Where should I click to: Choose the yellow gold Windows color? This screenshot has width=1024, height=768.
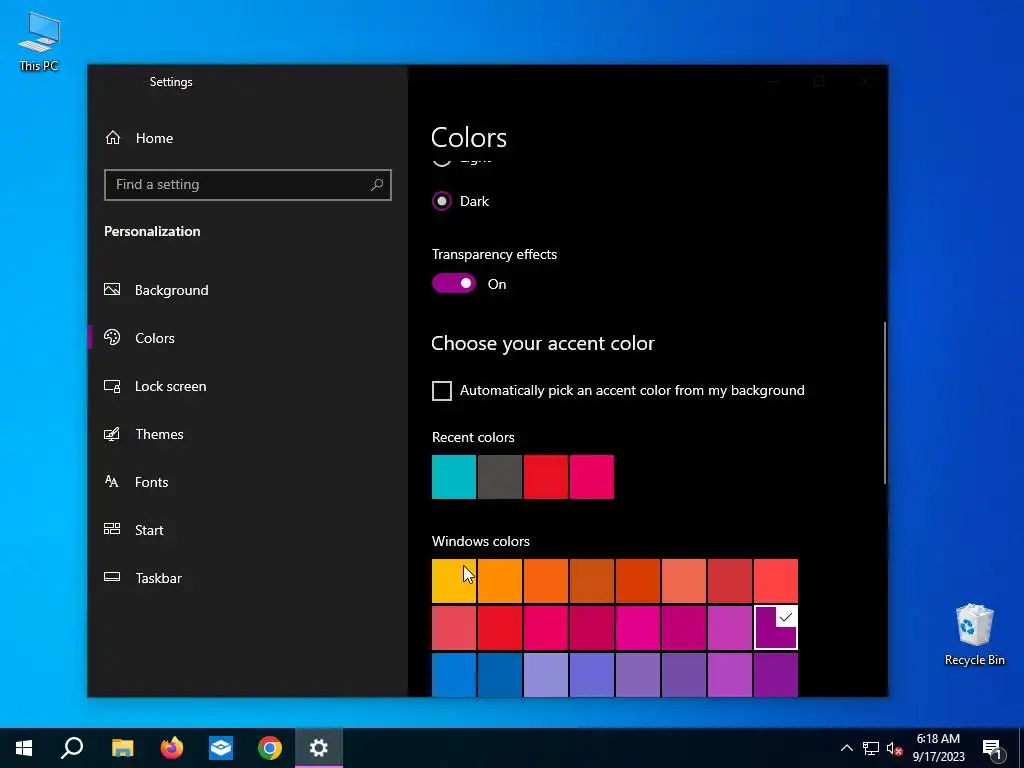[454, 581]
